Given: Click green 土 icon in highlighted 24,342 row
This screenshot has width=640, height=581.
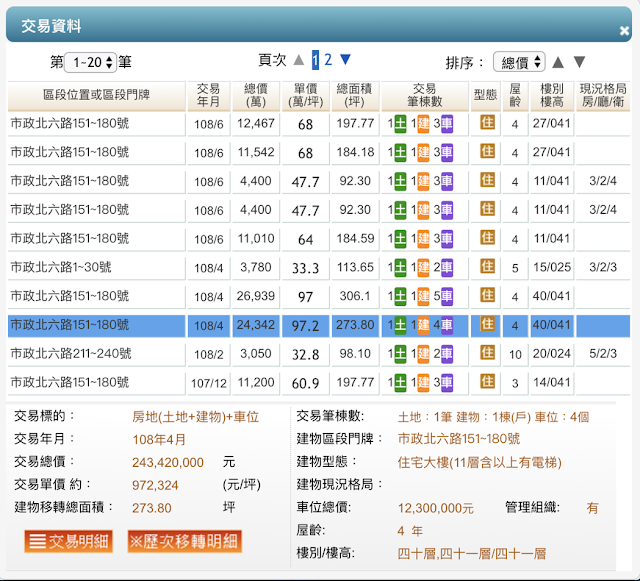Looking at the screenshot, I should click(400, 326).
